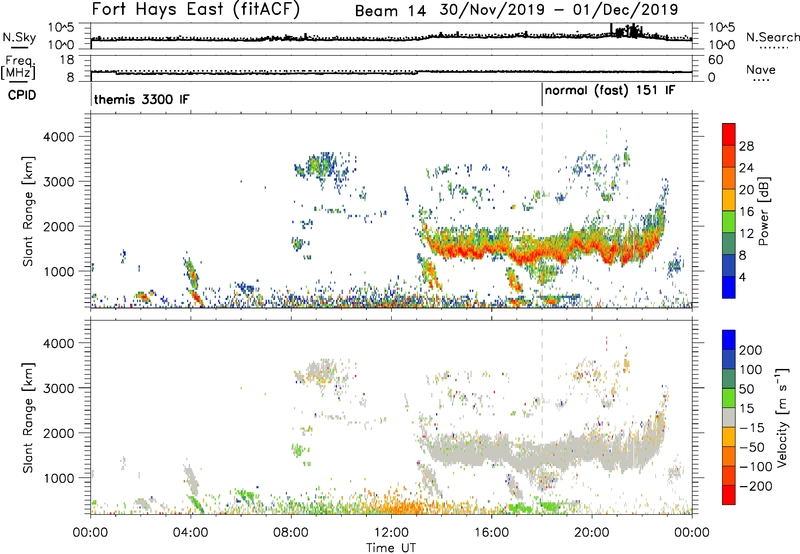Viewport: 800px width, 554px height.
Task: Select the "themis 3300 IF" CPID entry
Action: (x=141, y=99)
